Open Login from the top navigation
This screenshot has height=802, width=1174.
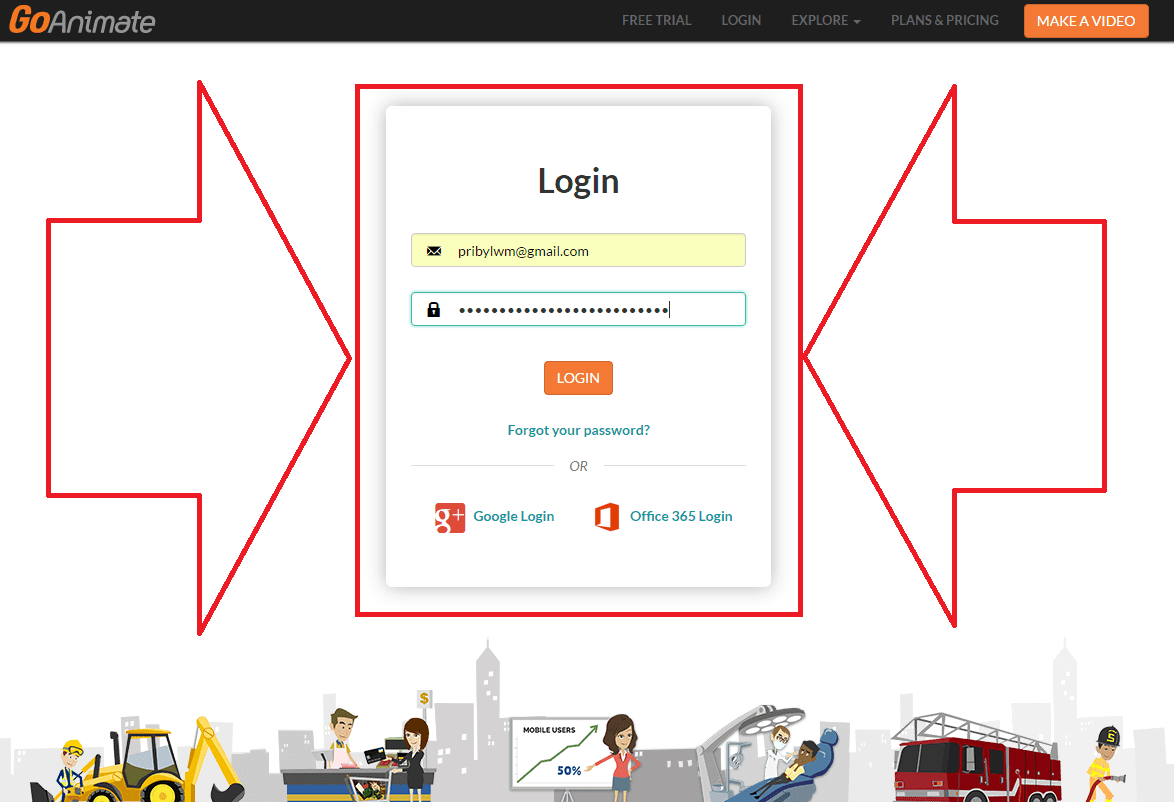point(741,20)
